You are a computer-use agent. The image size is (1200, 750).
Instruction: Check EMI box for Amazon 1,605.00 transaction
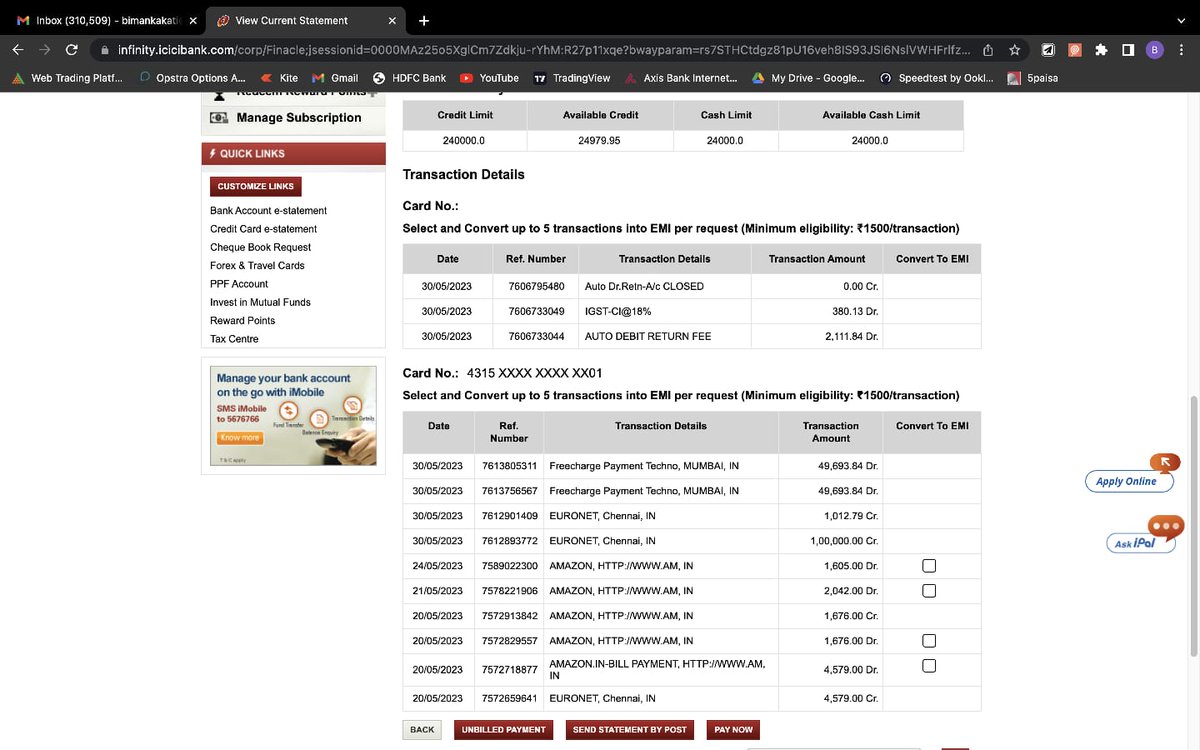click(929, 566)
